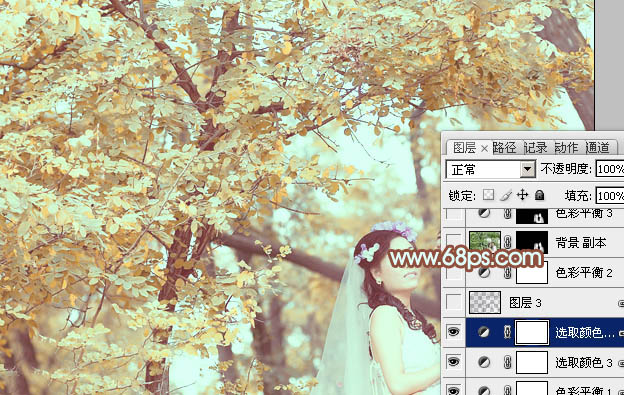Hide the 选取颜色 3 layer

[x=454, y=362]
